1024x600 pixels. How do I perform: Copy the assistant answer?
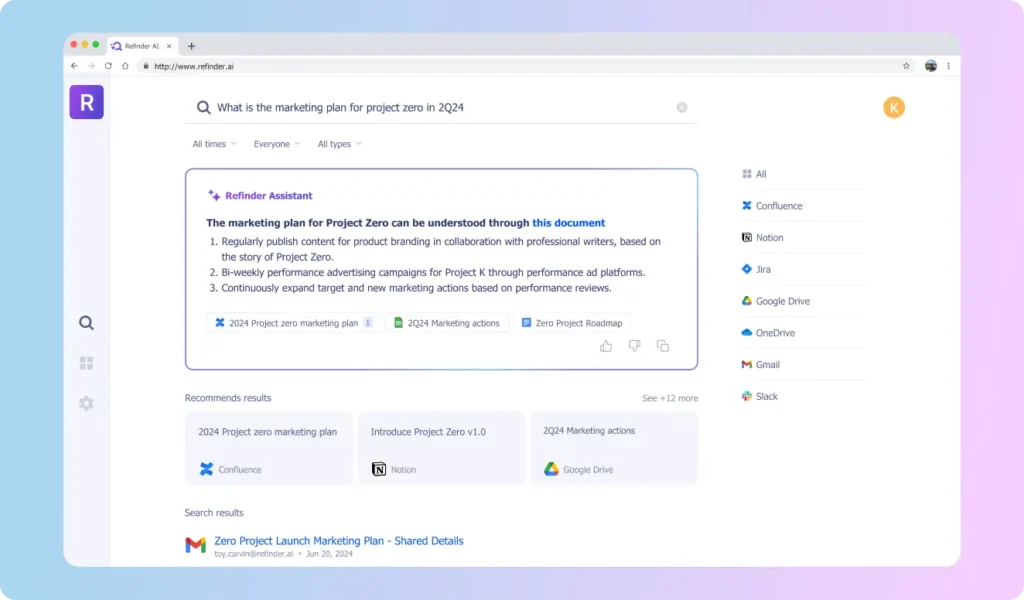tap(663, 346)
